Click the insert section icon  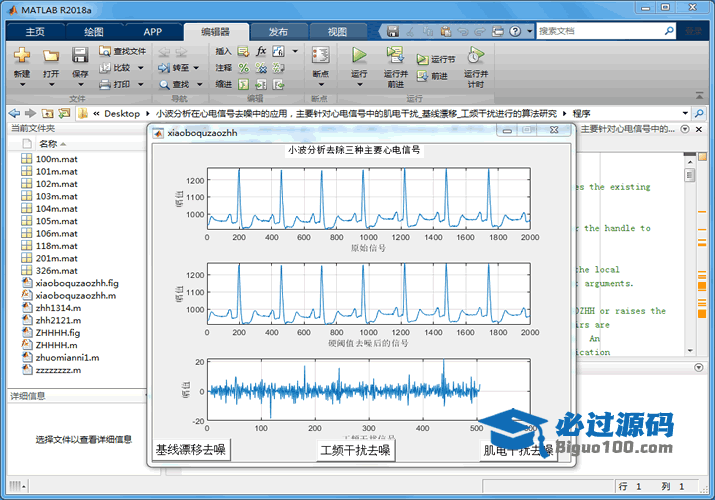click(x=244, y=51)
